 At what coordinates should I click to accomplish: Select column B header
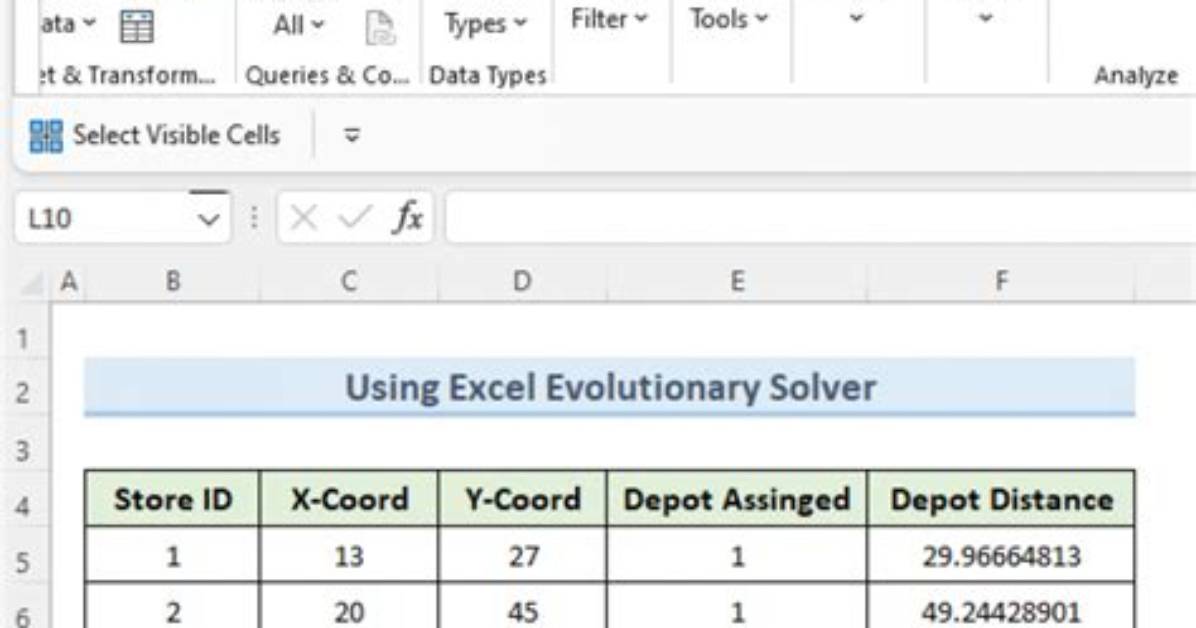click(x=173, y=282)
